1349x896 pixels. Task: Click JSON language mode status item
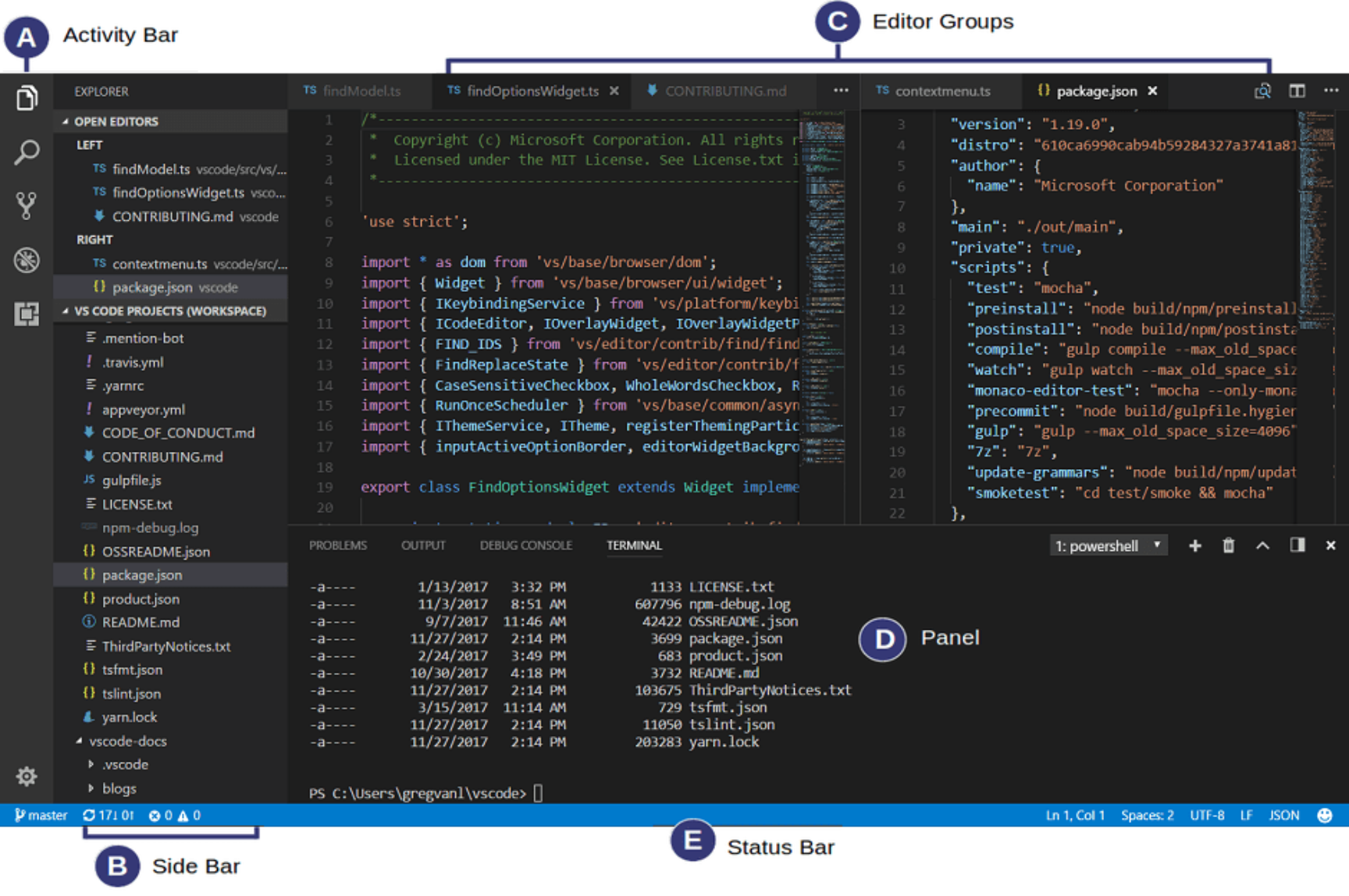pos(1284,816)
